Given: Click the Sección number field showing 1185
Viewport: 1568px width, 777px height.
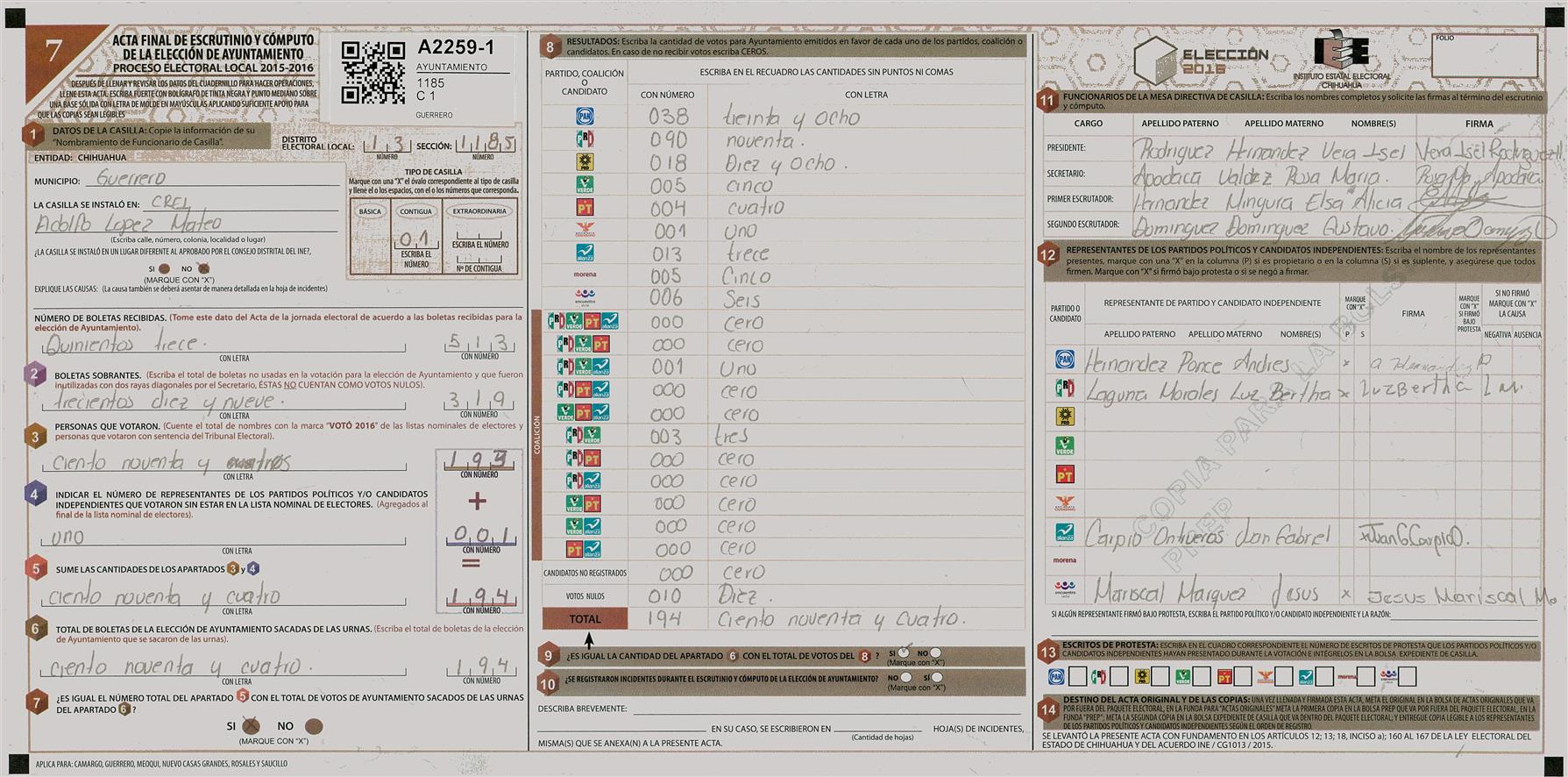Looking at the screenshot, I should 486,144.
